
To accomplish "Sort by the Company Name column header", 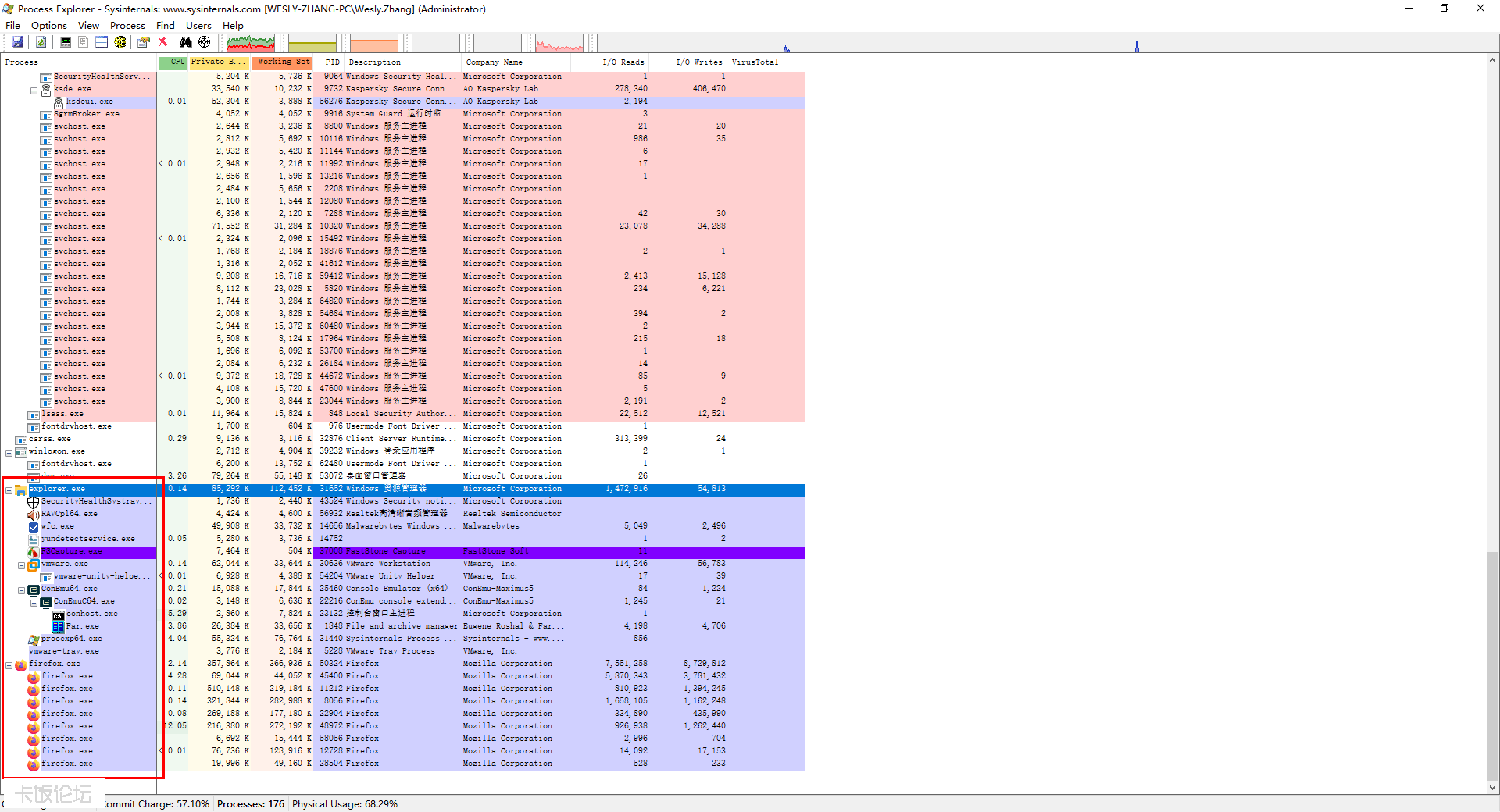I will (516, 62).
